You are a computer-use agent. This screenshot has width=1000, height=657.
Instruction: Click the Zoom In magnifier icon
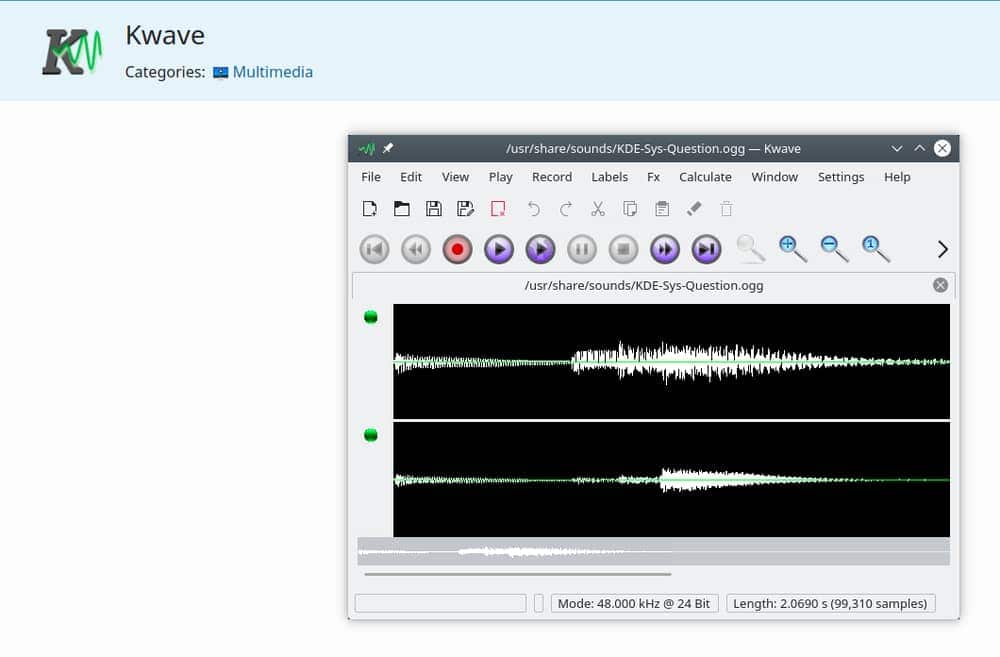(793, 249)
